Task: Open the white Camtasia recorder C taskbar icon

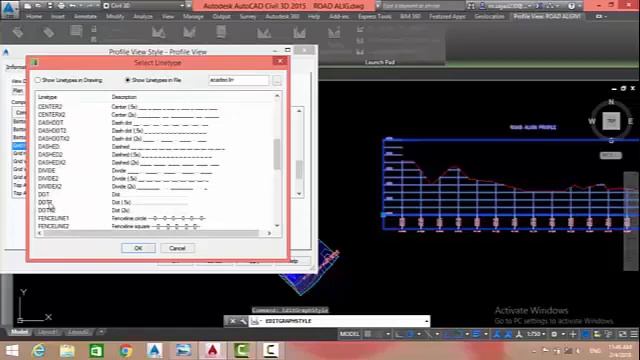Action: 270,350
